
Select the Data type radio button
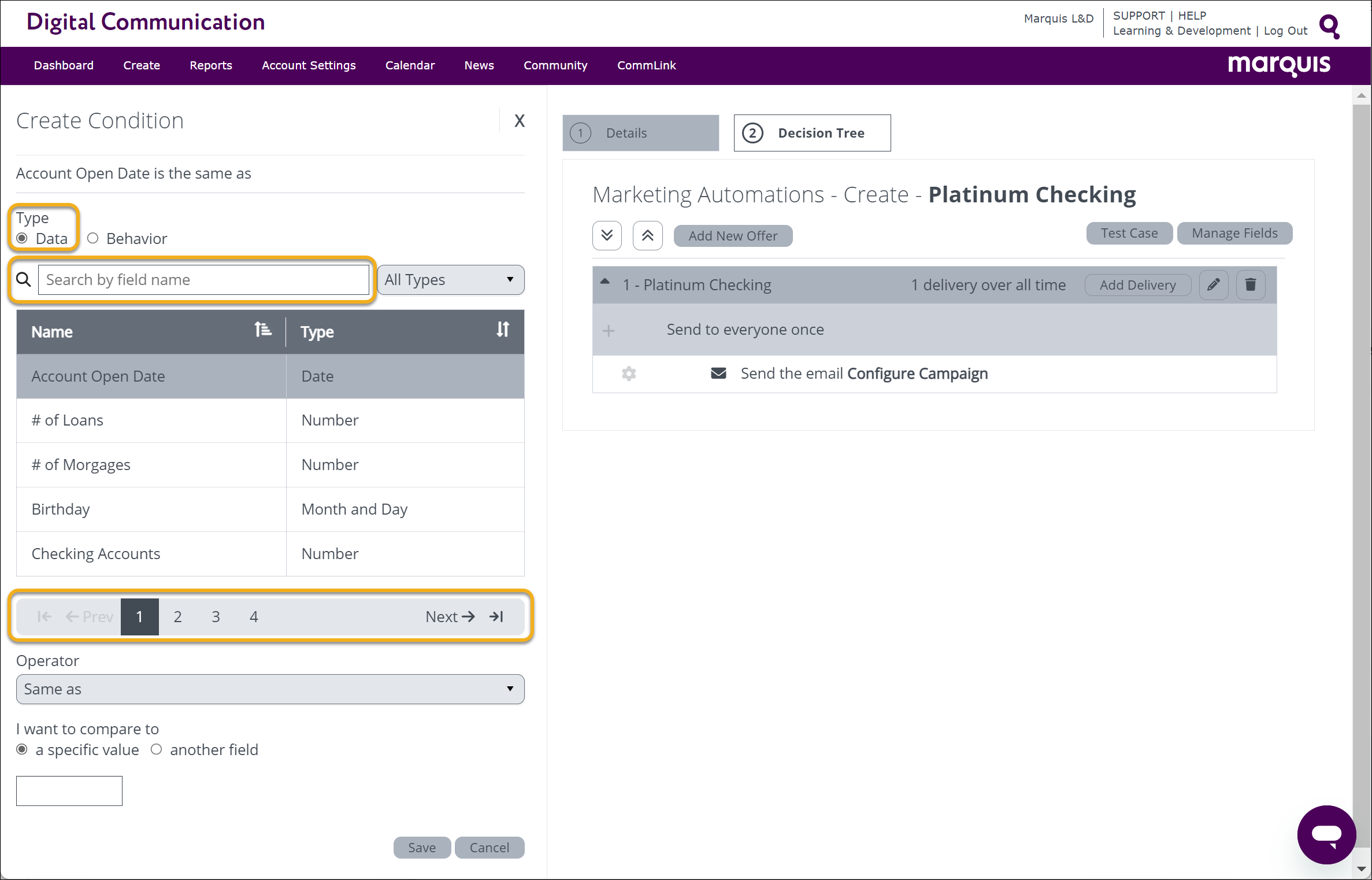tap(22, 238)
